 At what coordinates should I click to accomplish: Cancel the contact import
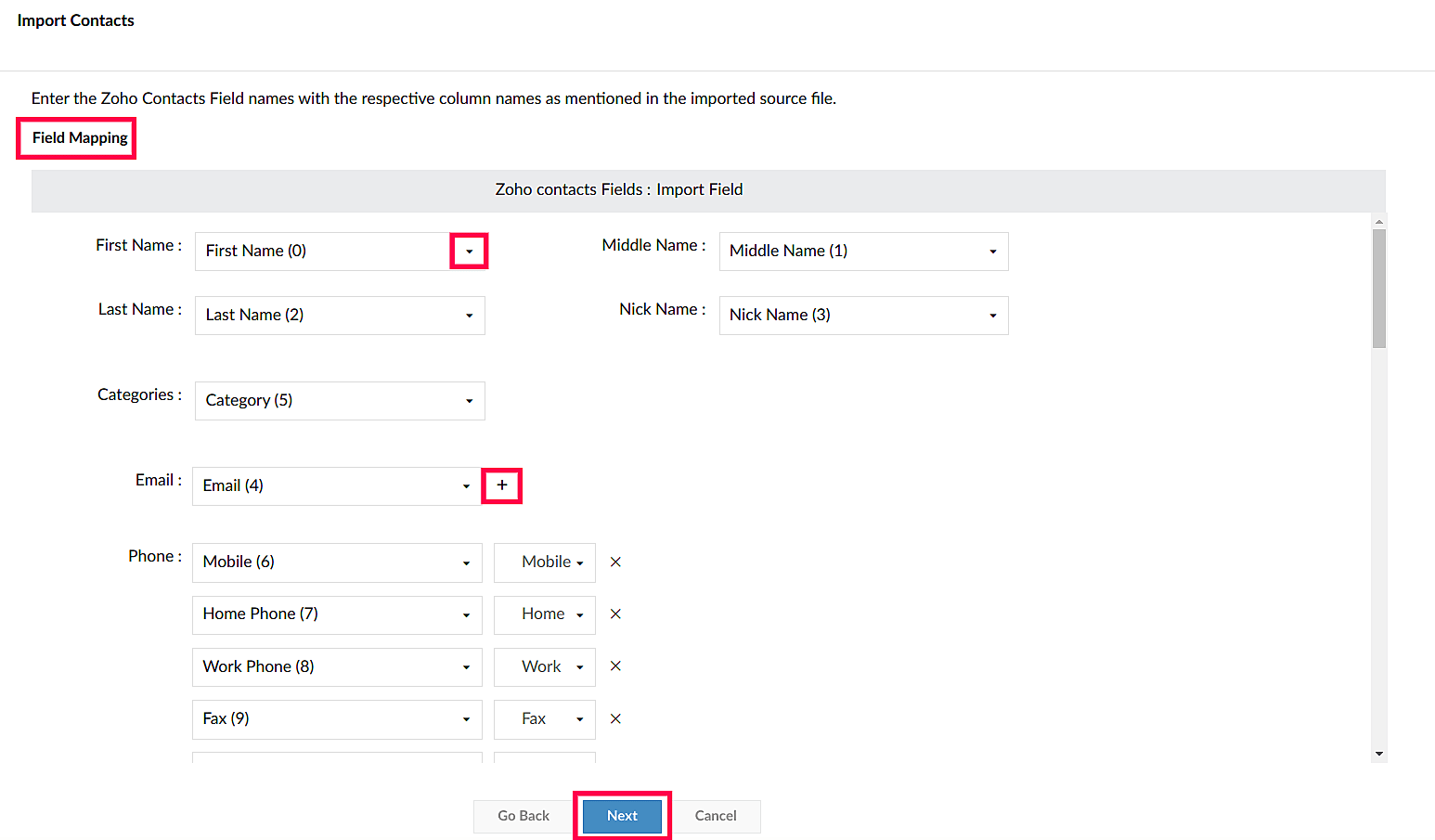click(x=716, y=816)
